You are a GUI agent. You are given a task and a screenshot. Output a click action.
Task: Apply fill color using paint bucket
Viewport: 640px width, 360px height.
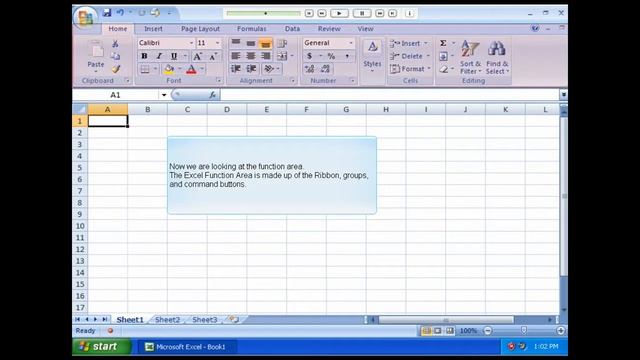(169, 69)
